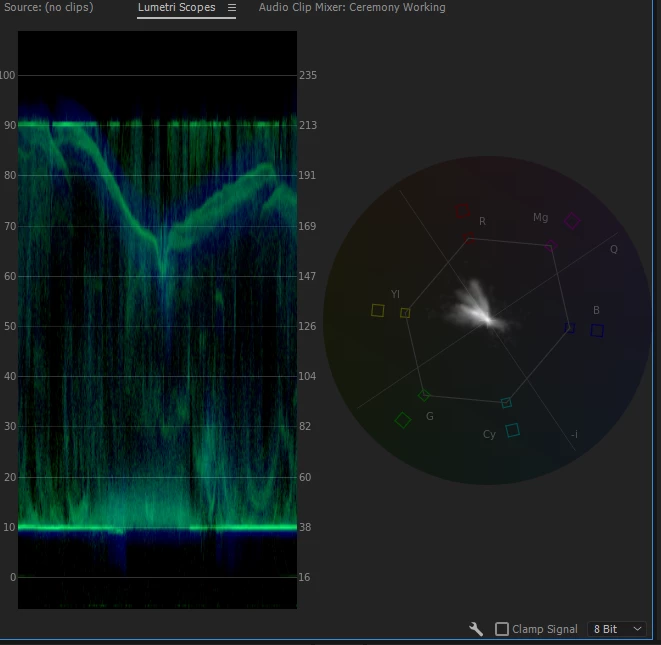Open the Audio Clip Mixer: Ceremony Working tab
Viewport: 661px width, 645px height.
(352, 7)
